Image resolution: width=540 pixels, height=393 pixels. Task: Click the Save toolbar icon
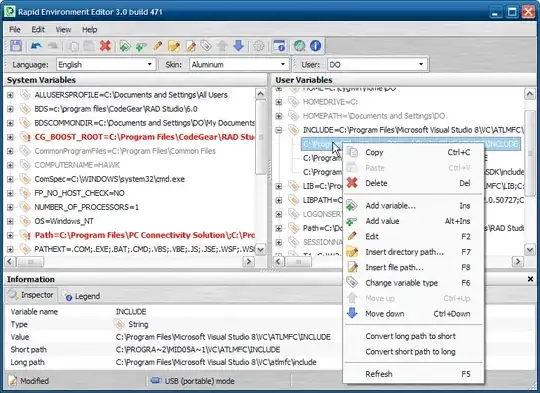[16, 46]
